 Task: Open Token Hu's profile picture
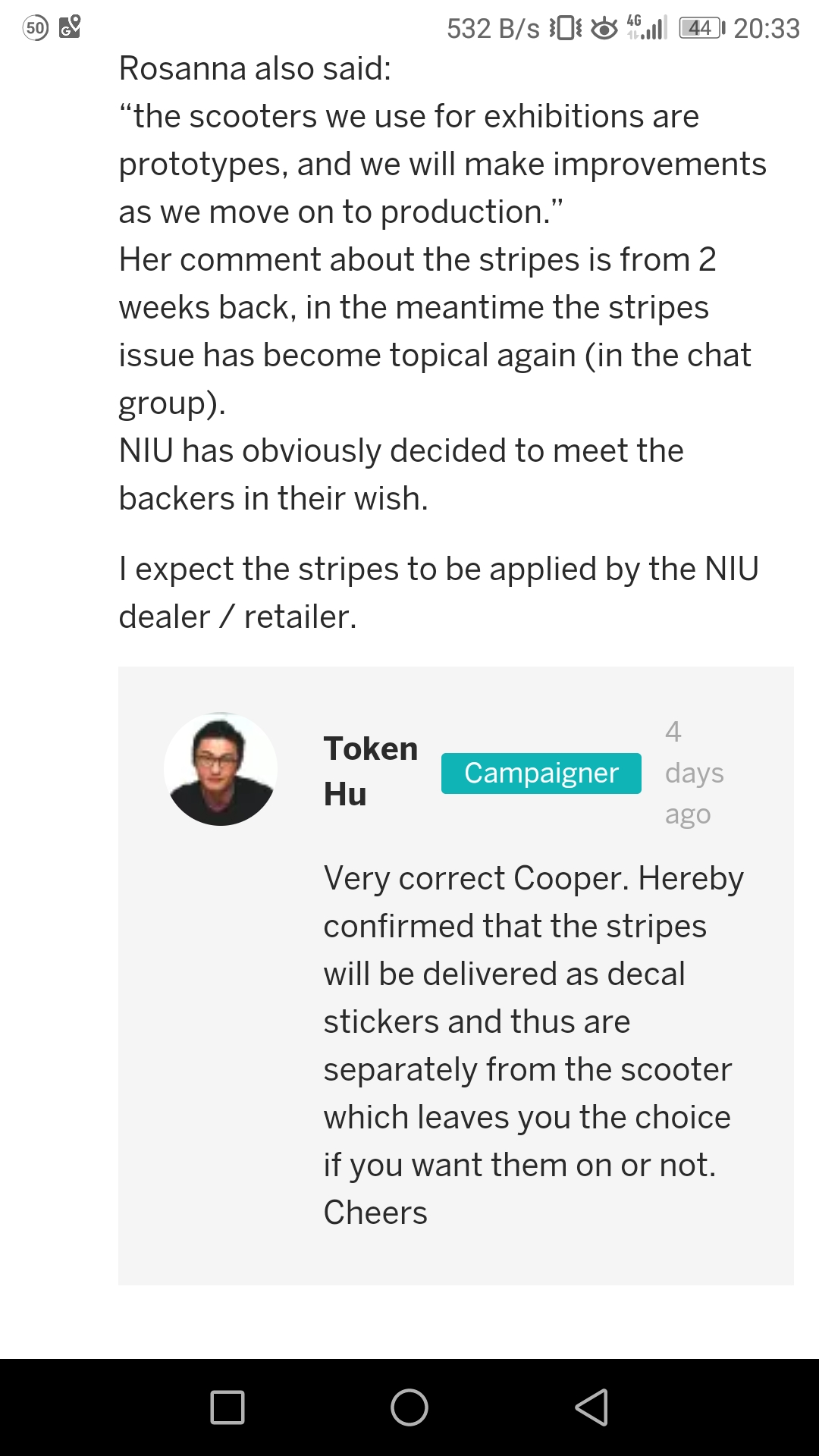coord(221,769)
